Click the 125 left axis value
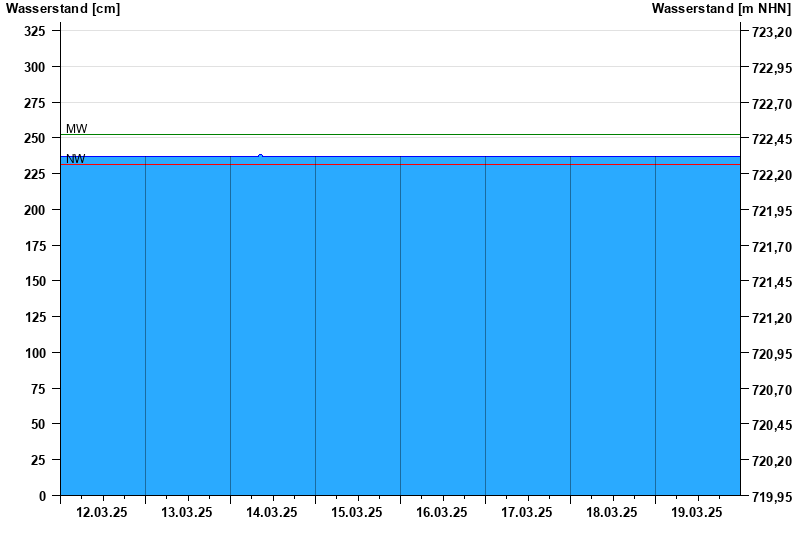 click(x=35, y=317)
